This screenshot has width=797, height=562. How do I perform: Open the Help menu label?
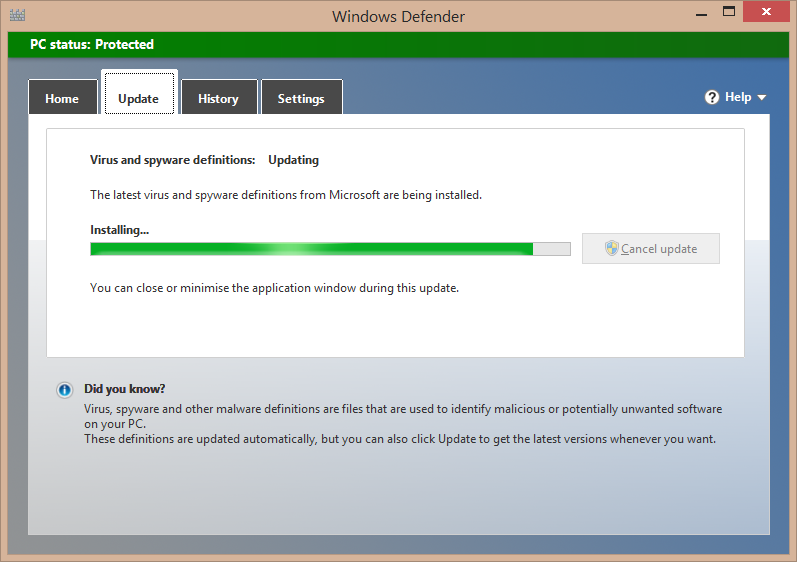[x=738, y=97]
